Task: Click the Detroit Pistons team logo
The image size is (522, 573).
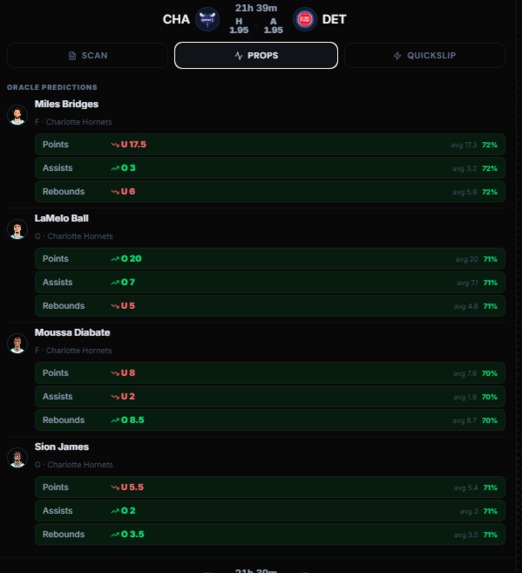Action: click(x=304, y=19)
